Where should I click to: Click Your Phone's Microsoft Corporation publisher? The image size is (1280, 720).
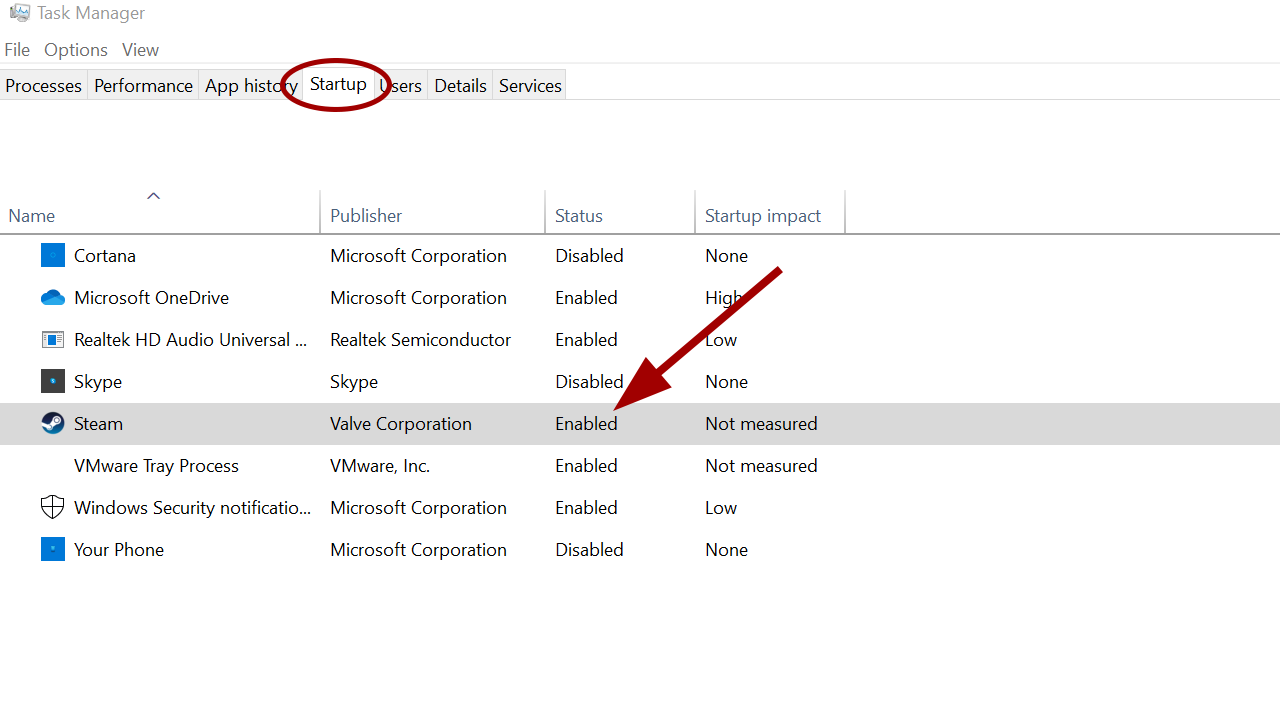[x=418, y=550]
